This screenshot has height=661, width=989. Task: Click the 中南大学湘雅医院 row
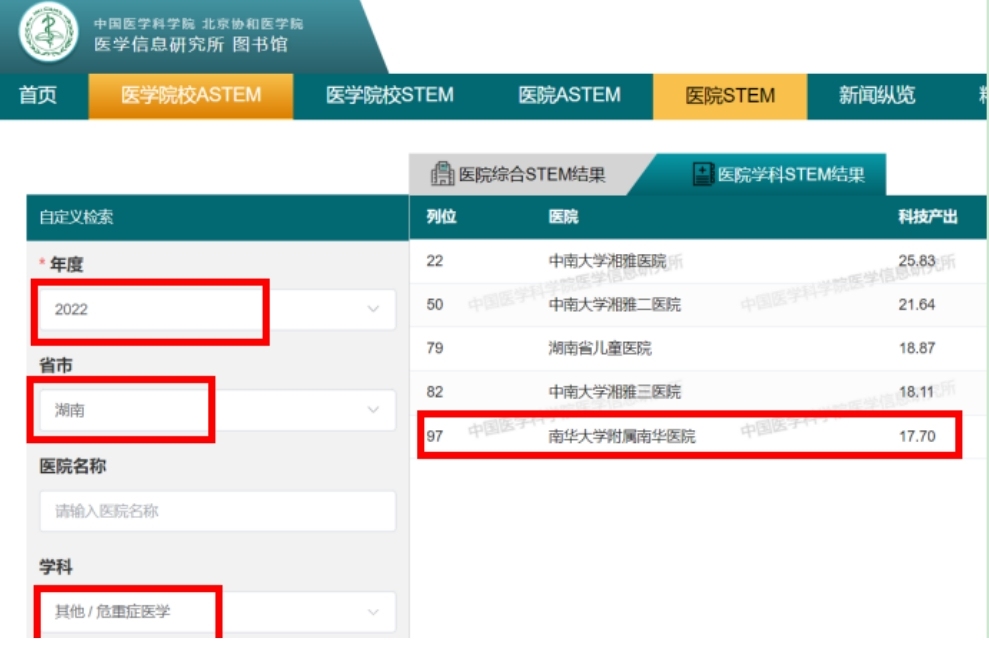(606, 261)
